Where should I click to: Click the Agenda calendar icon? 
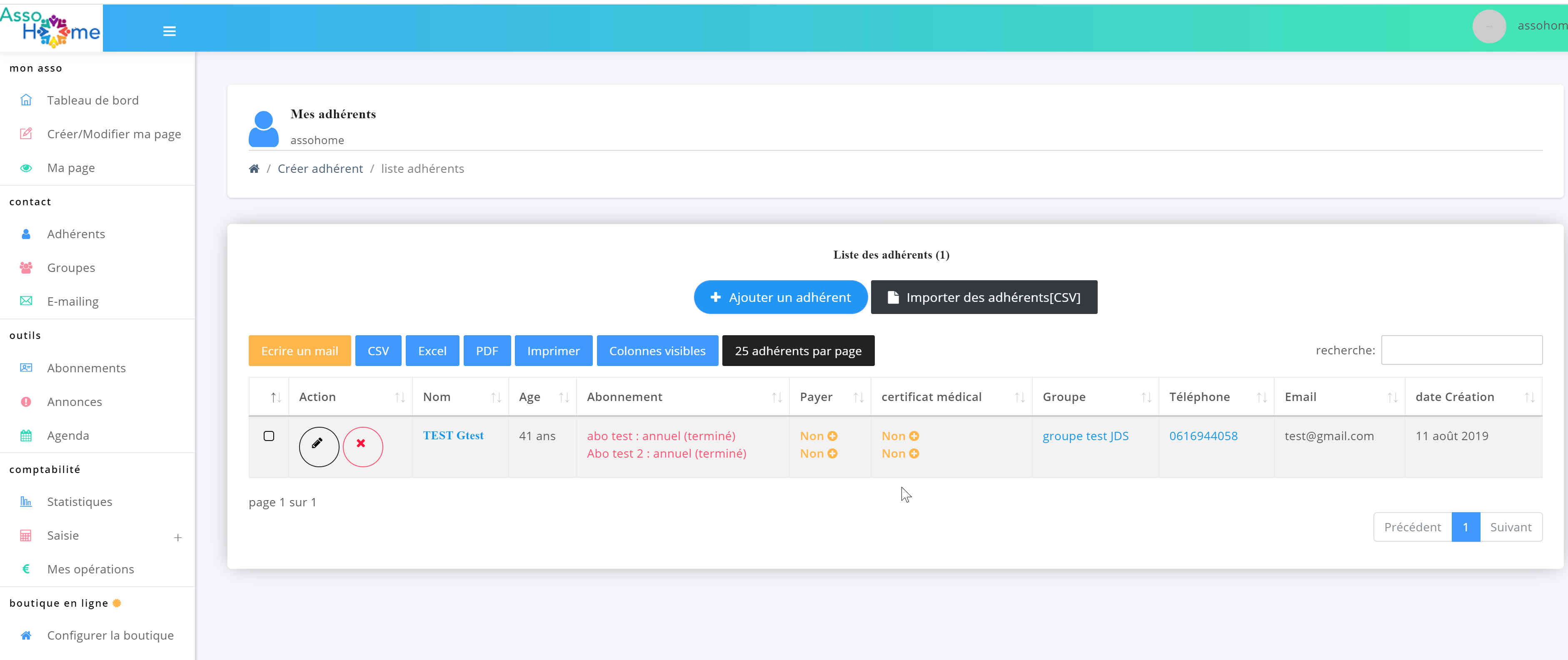(25, 436)
